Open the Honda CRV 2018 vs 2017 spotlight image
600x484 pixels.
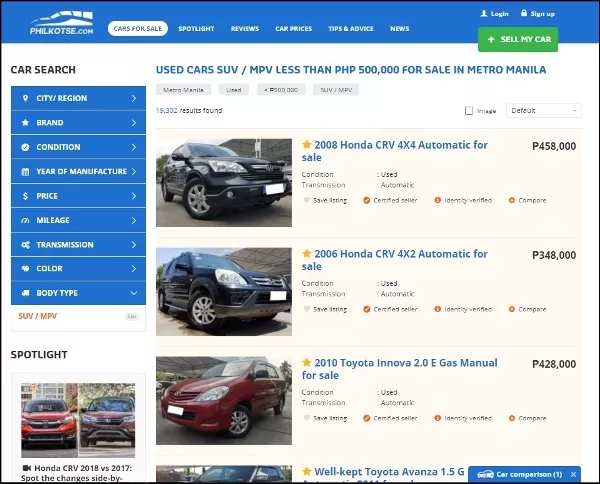pos(78,420)
